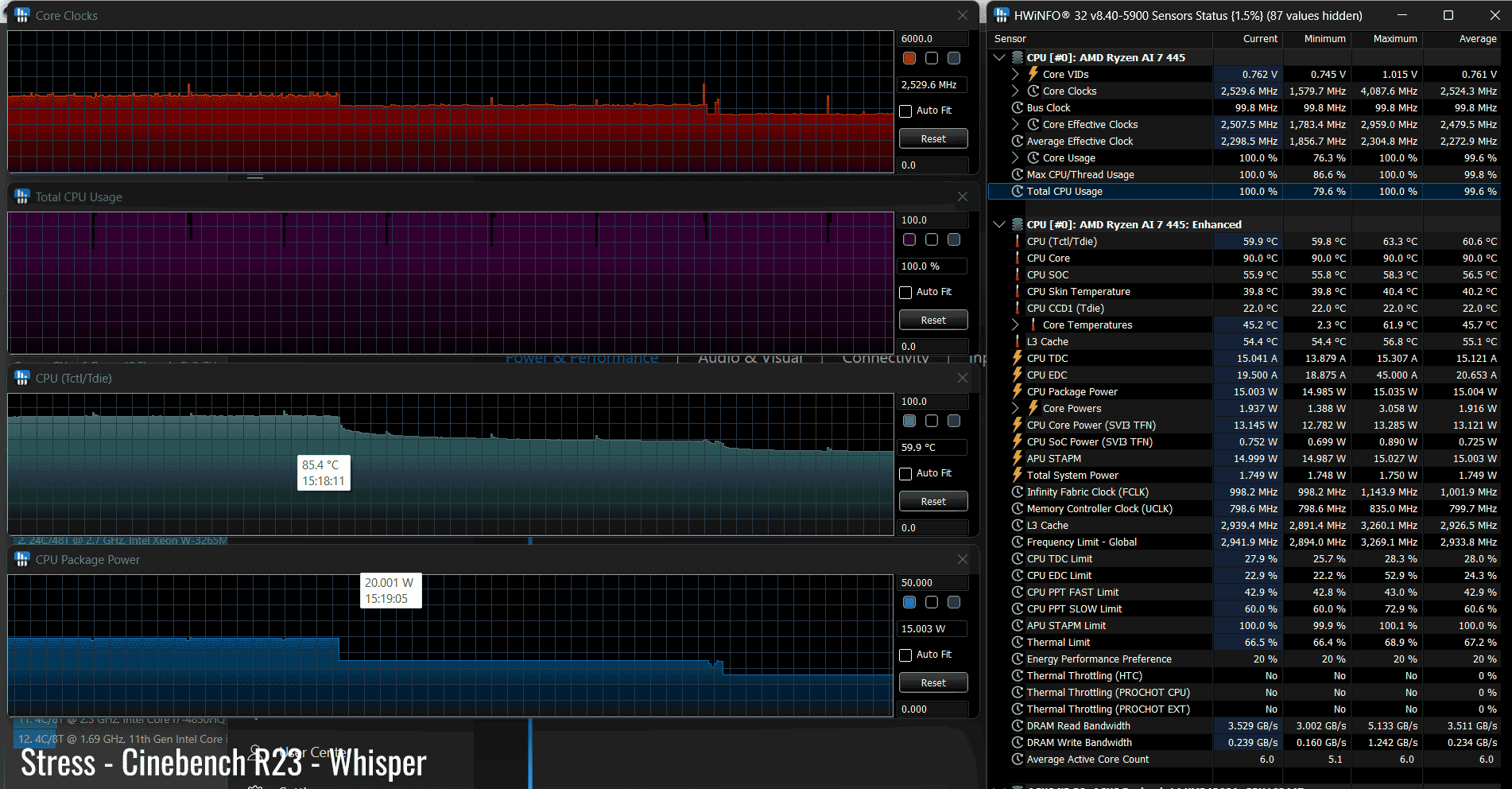The width and height of the screenshot is (1512, 789).
Task: Click the lightning icon beside CPU TDC
Action: click(x=1017, y=358)
